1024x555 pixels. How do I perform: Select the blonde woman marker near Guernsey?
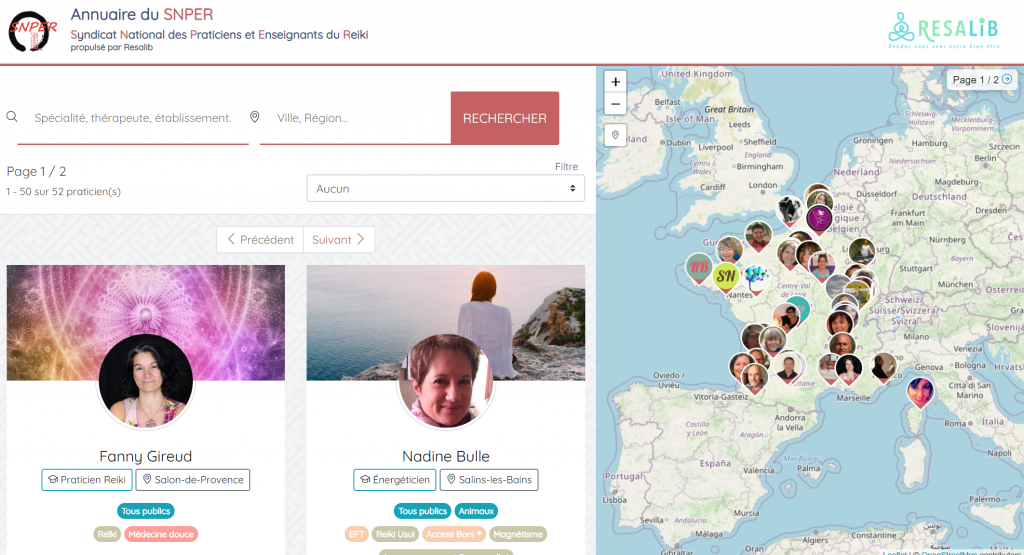729,250
